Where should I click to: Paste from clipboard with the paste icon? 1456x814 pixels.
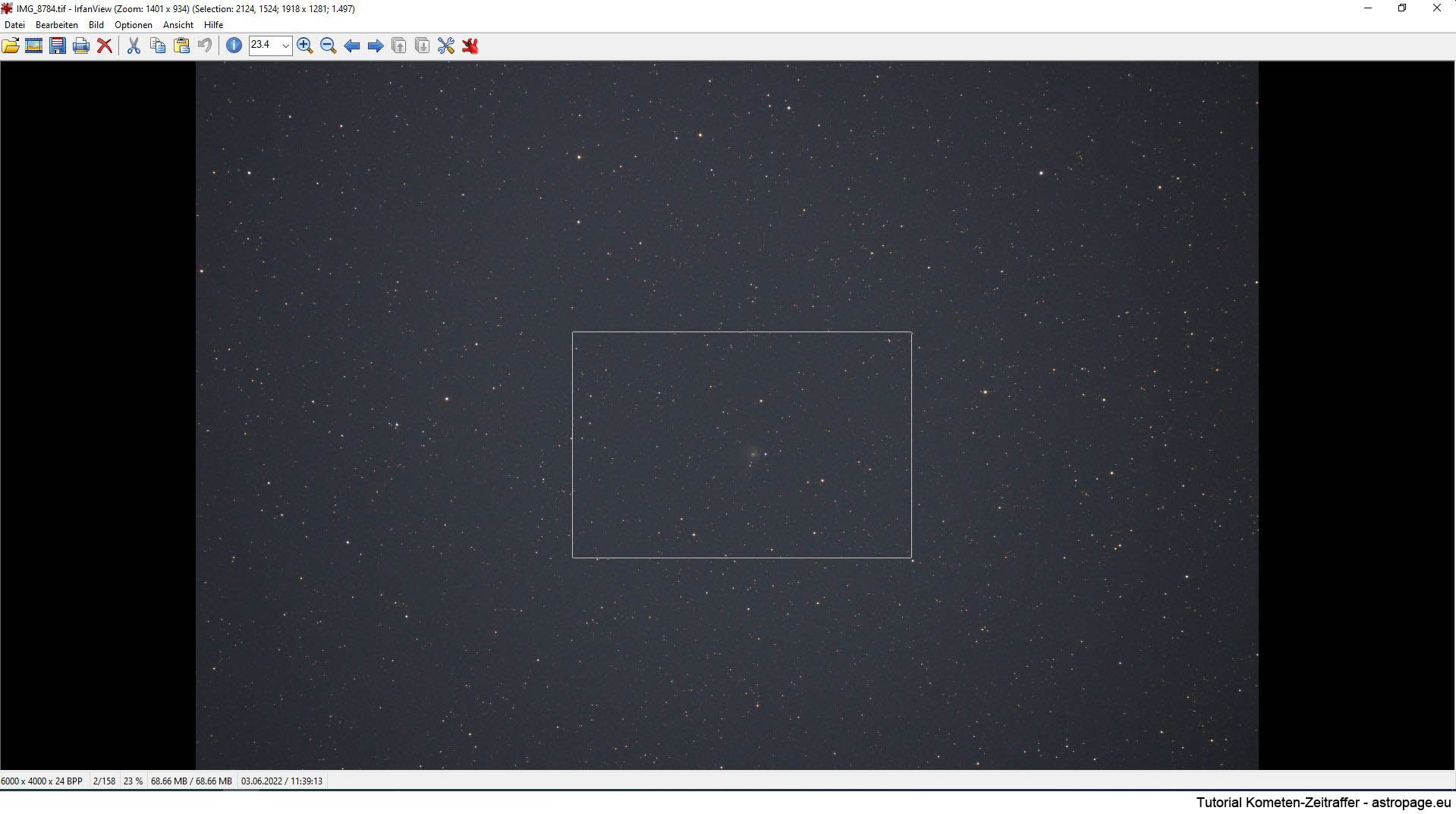181,46
